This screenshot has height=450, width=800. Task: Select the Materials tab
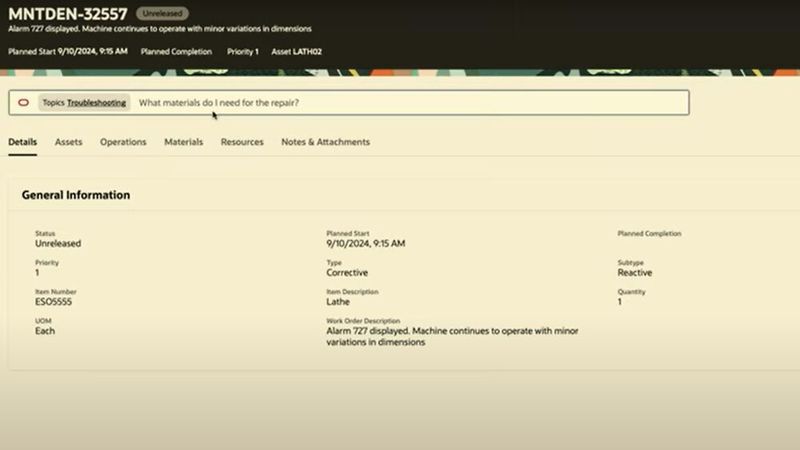(x=183, y=142)
